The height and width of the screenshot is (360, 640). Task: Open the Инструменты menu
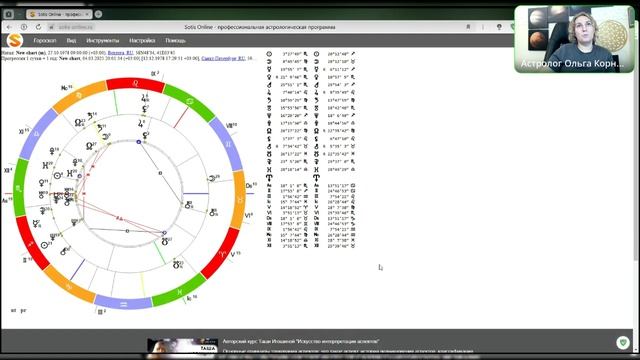[102, 40]
